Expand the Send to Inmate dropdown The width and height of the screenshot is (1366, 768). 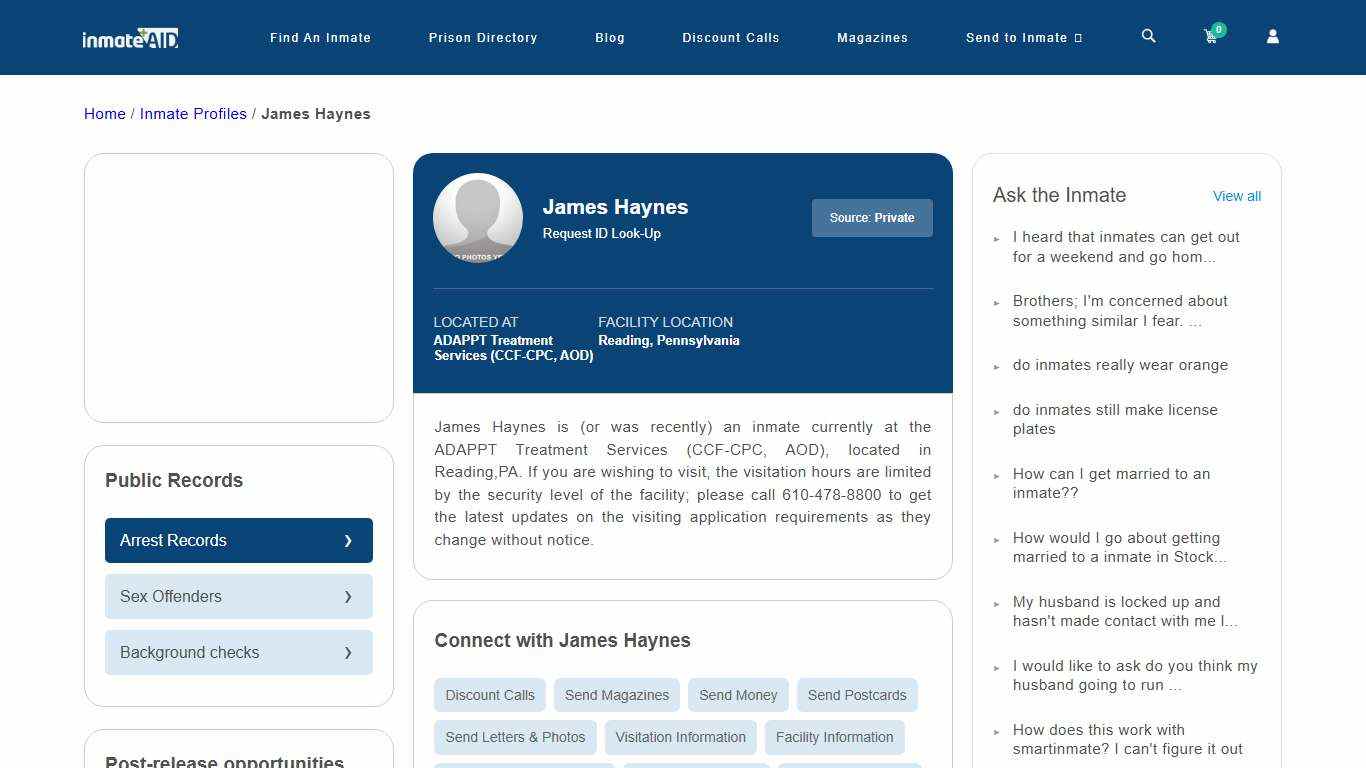pos(1023,37)
